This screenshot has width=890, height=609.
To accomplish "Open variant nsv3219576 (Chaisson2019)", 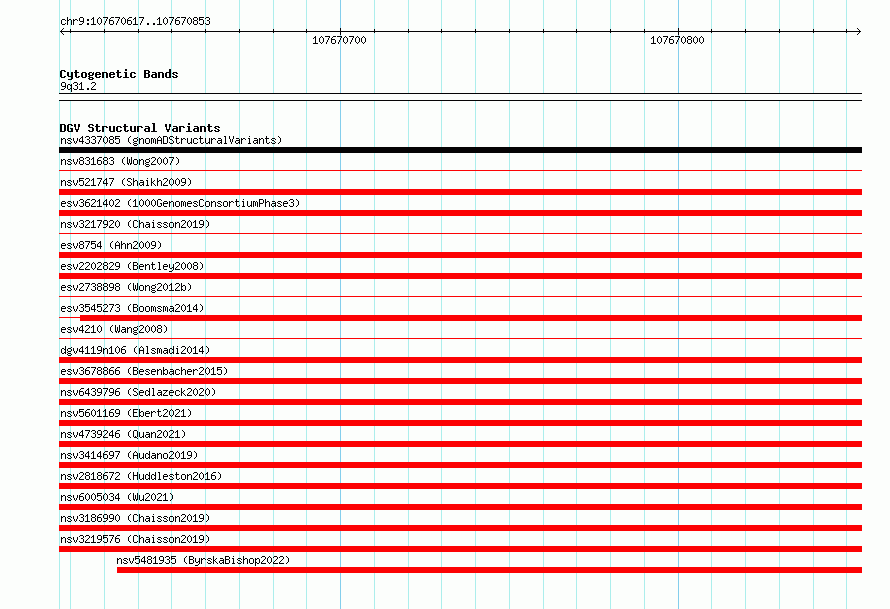I will 135,539.
